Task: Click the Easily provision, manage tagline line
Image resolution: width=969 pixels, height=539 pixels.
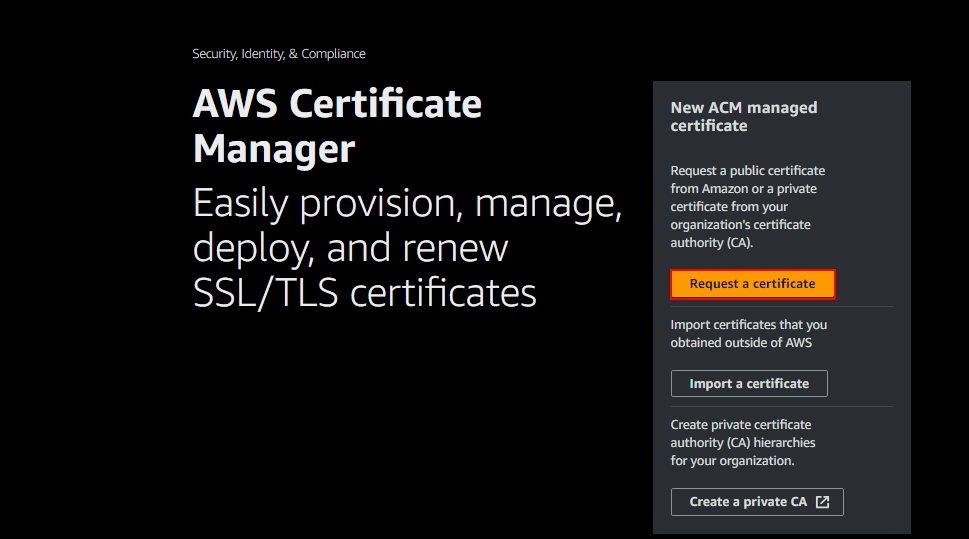Action: [407, 203]
